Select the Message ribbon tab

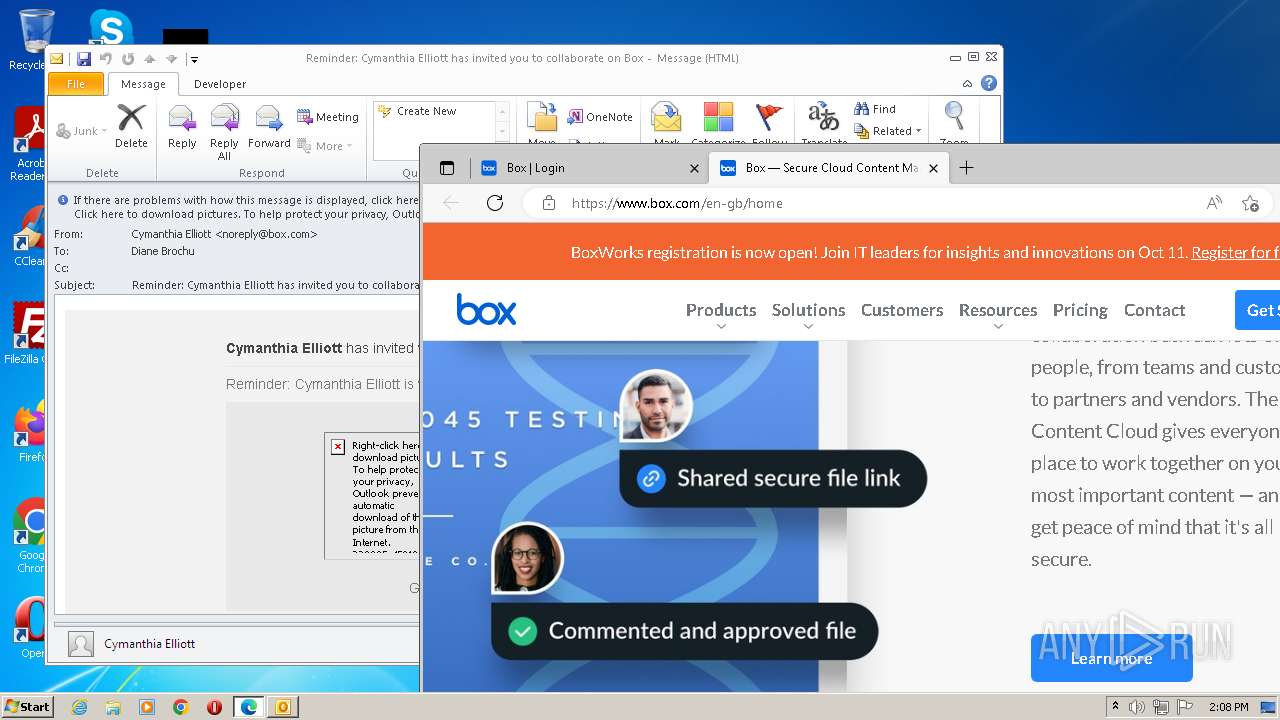[143, 84]
